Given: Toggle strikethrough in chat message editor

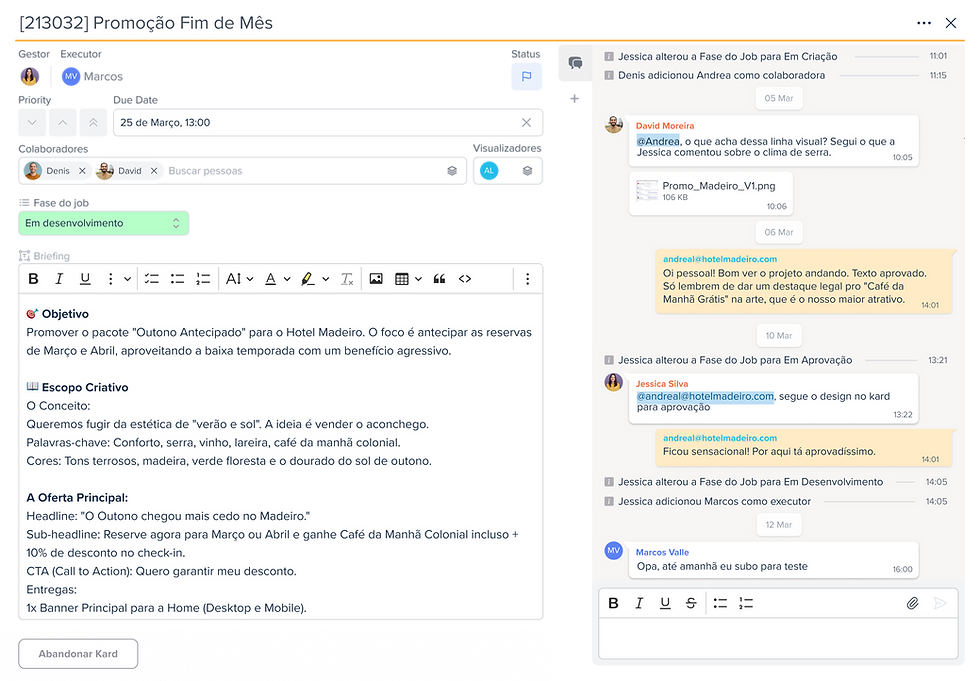Looking at the screenshot, I should point(691,603).
